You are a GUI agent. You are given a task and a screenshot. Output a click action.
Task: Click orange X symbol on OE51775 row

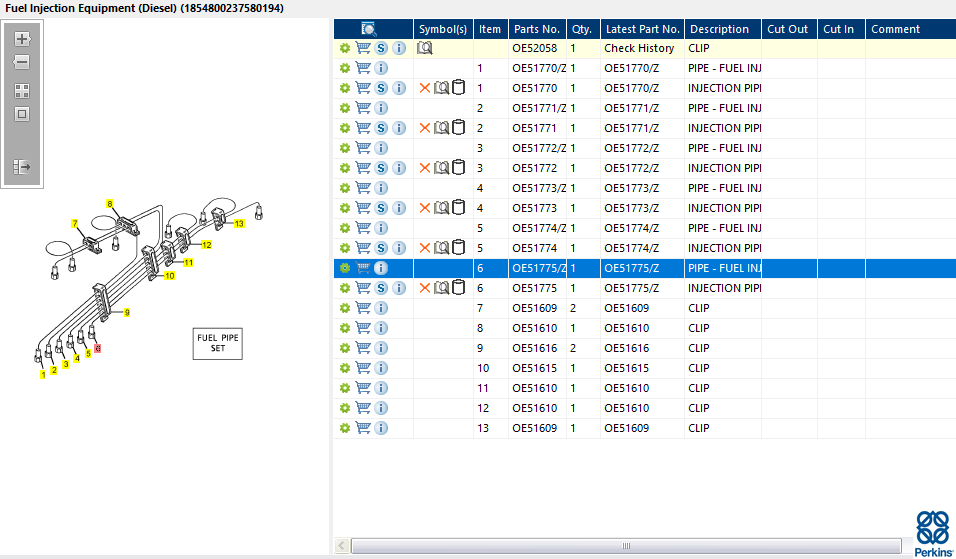click(x=425, y=288)
